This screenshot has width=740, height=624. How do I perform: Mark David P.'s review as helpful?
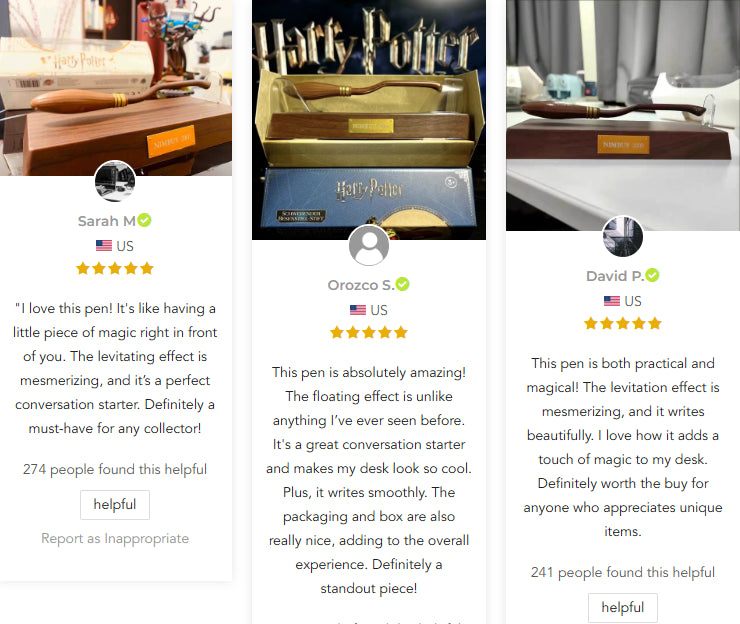(622, 607)
